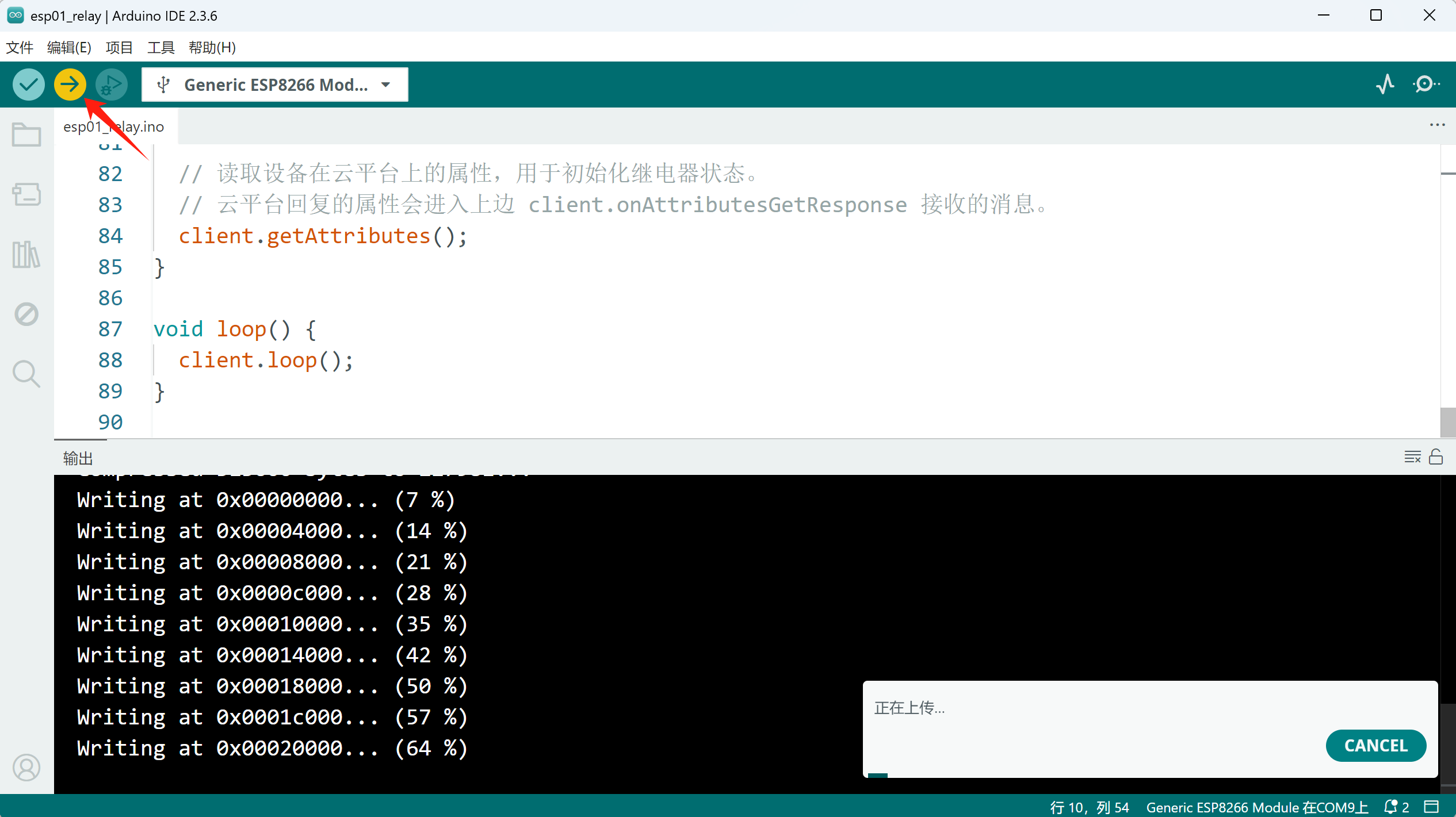This screenshot has height=817, width=1456.
Task: Click the void loop() { code line
Action: [x=235, y=329]
